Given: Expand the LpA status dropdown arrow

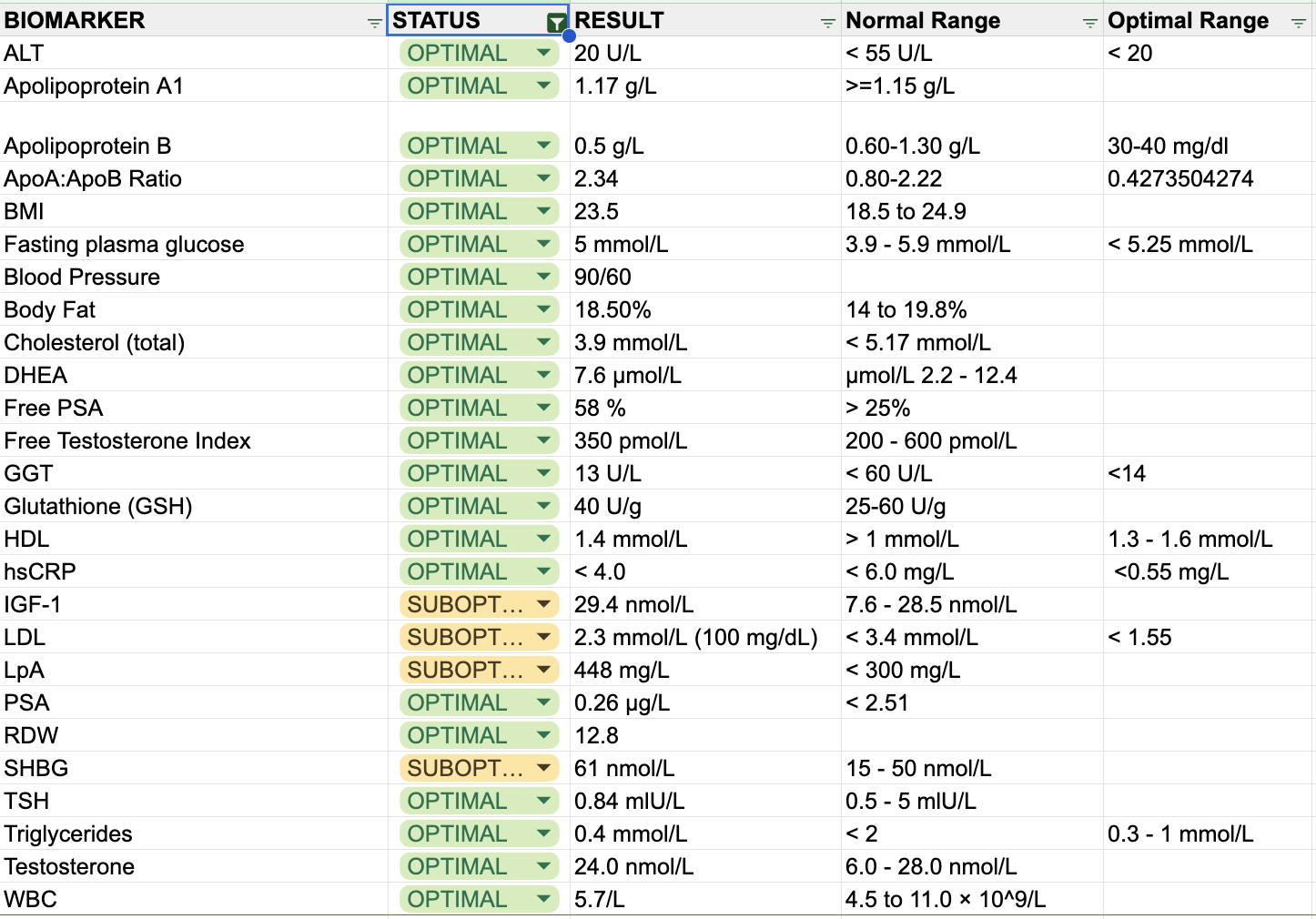Looking at the screenshot, I should pos(543,670).
